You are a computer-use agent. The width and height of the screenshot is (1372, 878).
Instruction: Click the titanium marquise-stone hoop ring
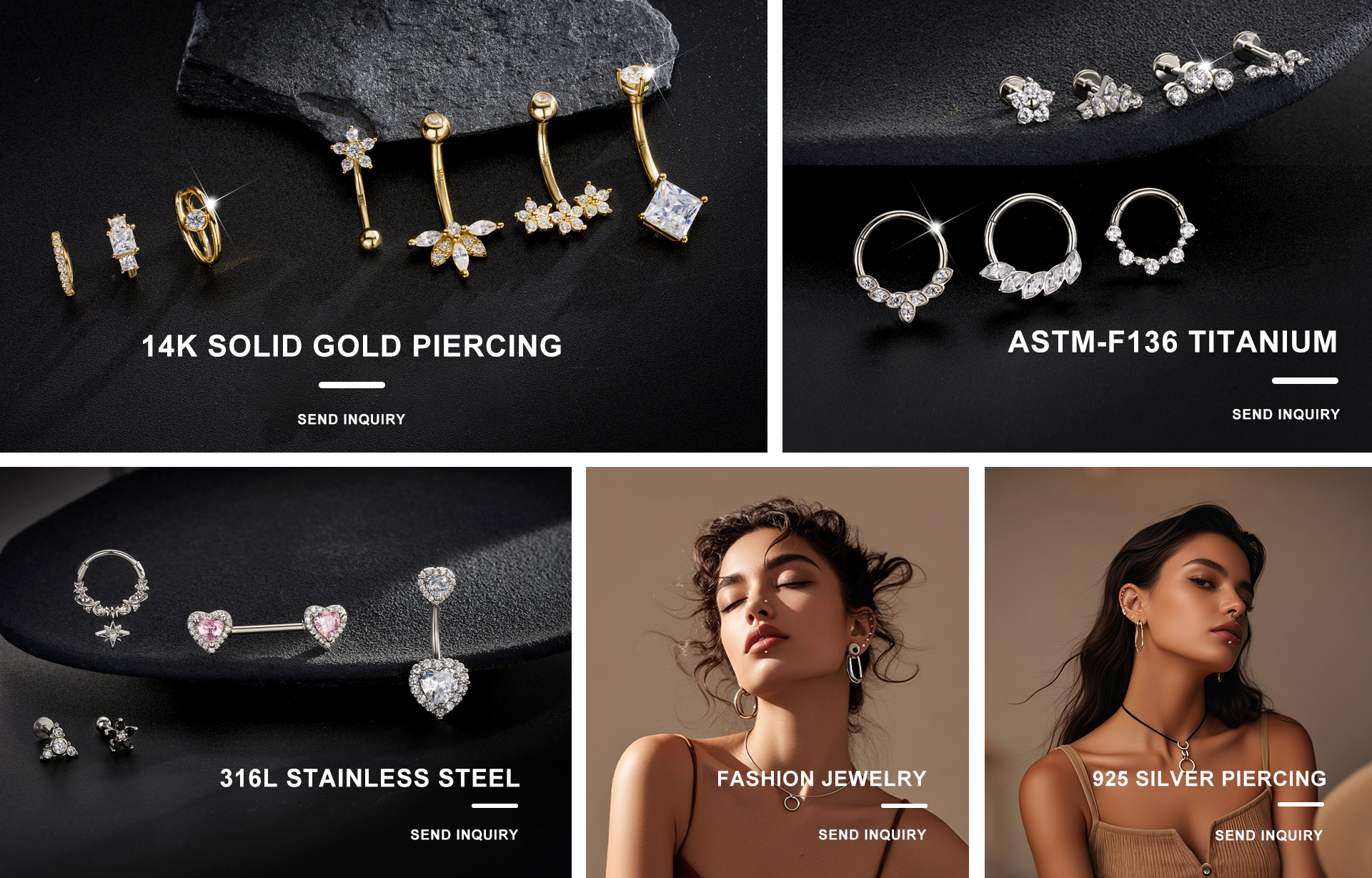click(x=1030, y=246)
